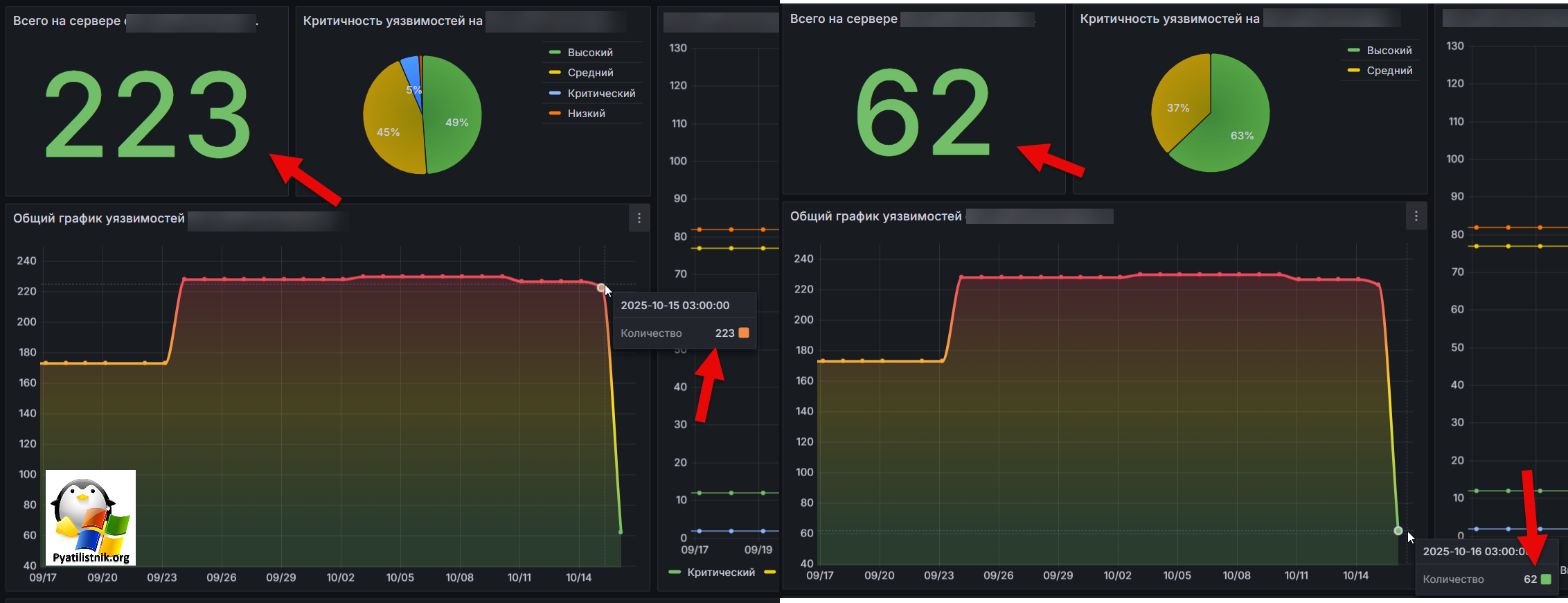Toggle the Низкий series in the pie legend
This screenshot has height=603, width=1568.
pyautogui.click(x=586, y=114)
